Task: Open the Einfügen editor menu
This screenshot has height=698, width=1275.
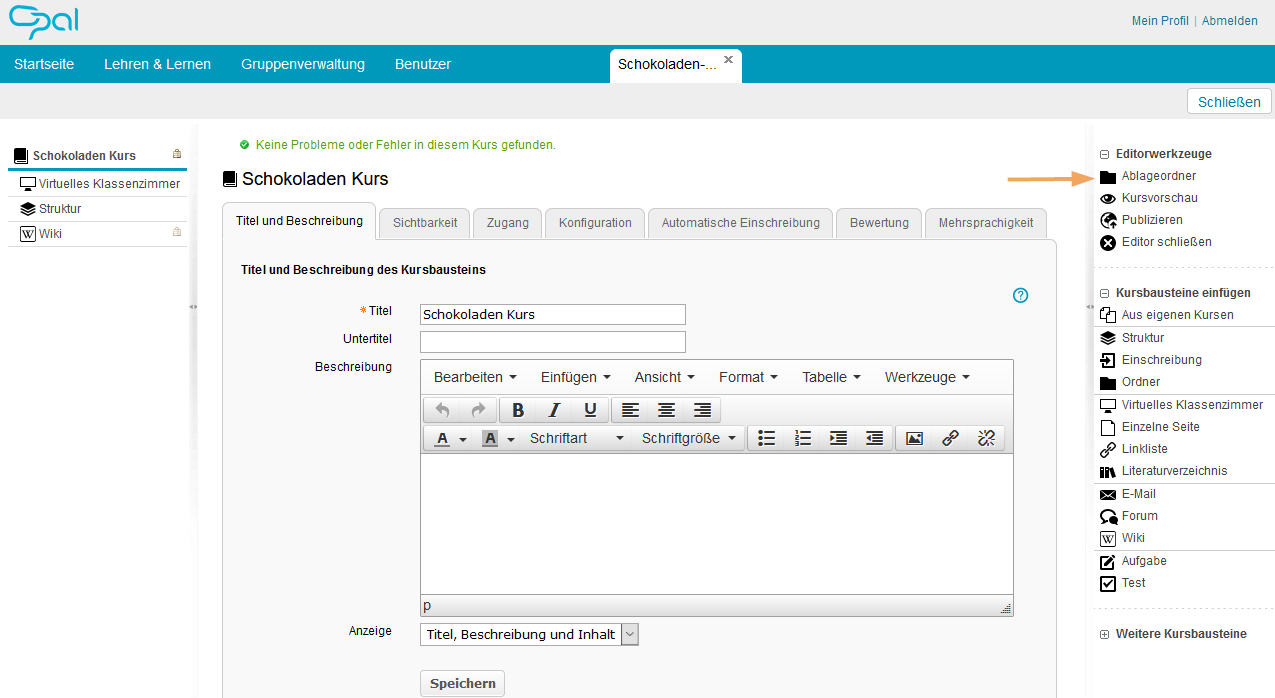Action: pos(576,377)
